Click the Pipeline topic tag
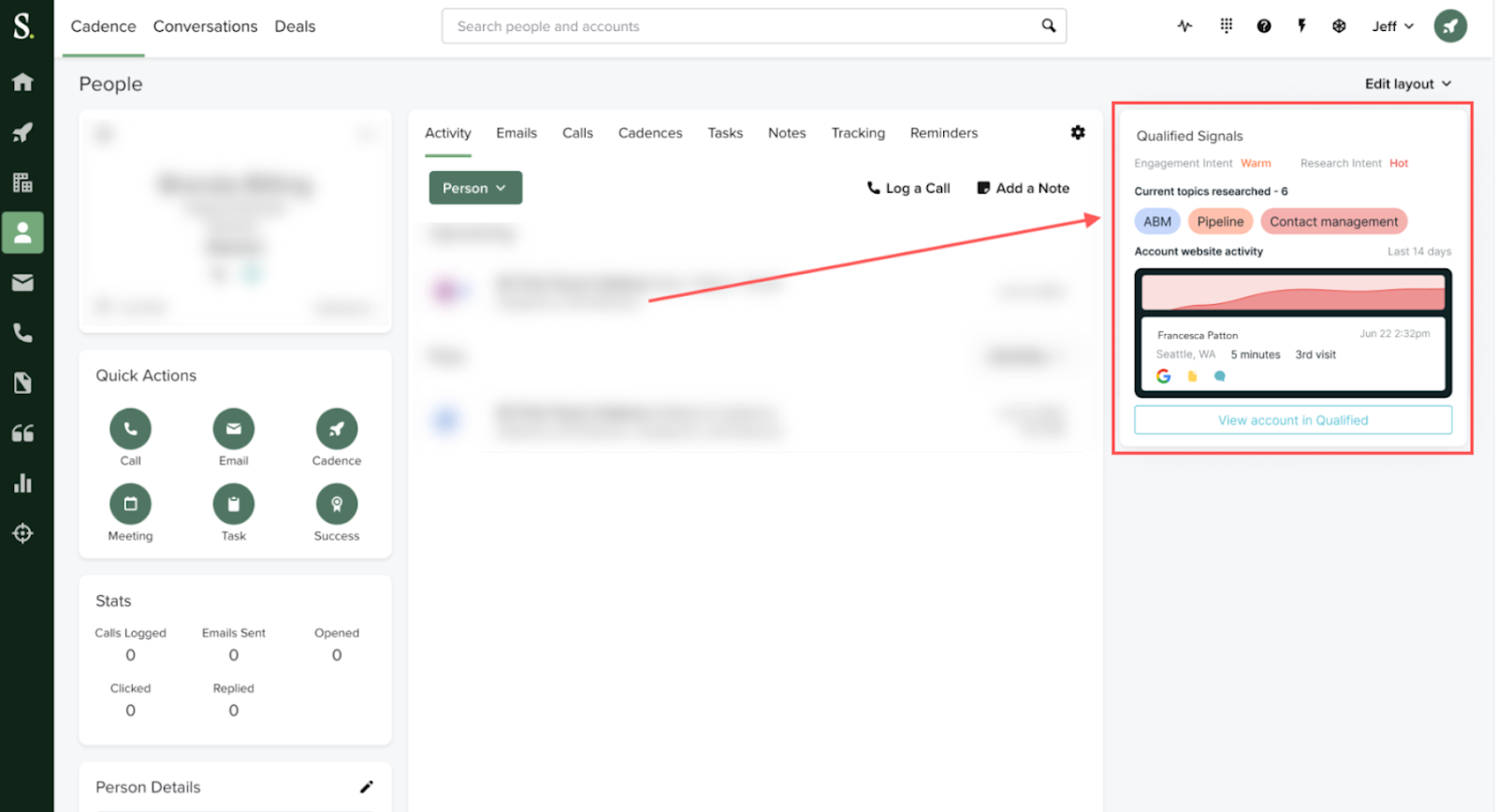 pyautogui.click(x=1220, y=222)
